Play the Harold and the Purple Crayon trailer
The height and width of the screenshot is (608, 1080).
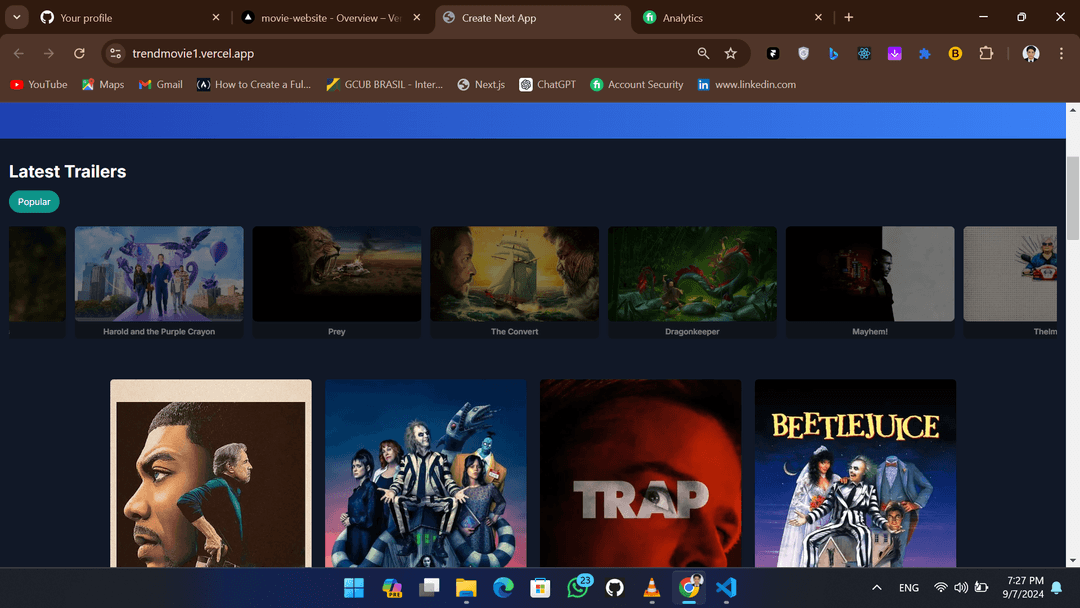click(x=159, y=274)
